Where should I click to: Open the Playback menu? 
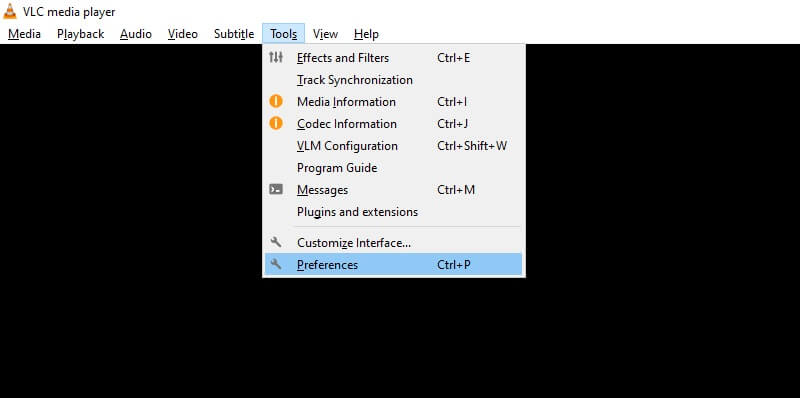81,34
